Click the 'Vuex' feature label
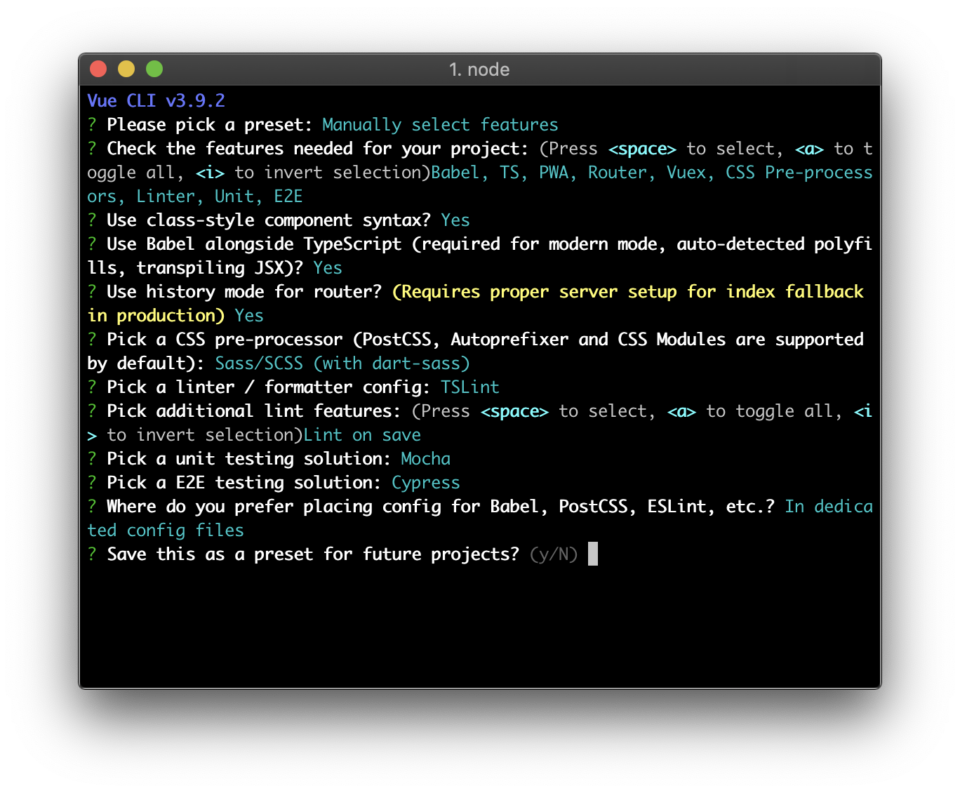This screenshot has width=960, height=793. (x=687, y=172)
